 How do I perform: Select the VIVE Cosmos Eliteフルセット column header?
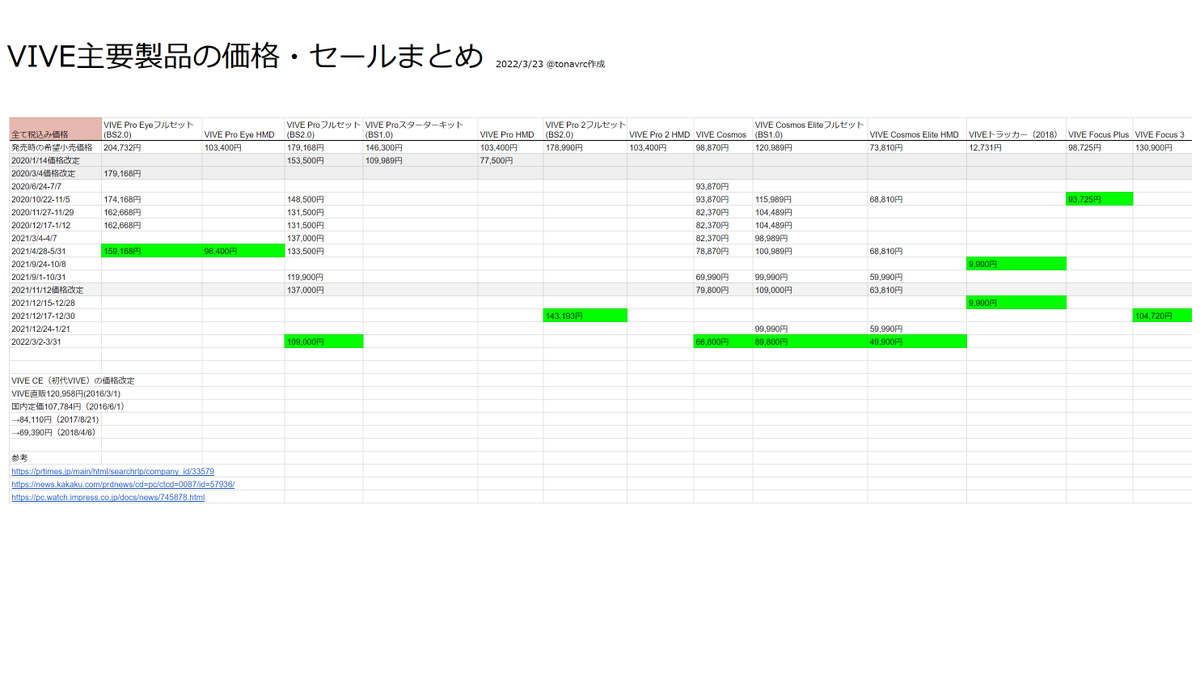coord(810,129)
